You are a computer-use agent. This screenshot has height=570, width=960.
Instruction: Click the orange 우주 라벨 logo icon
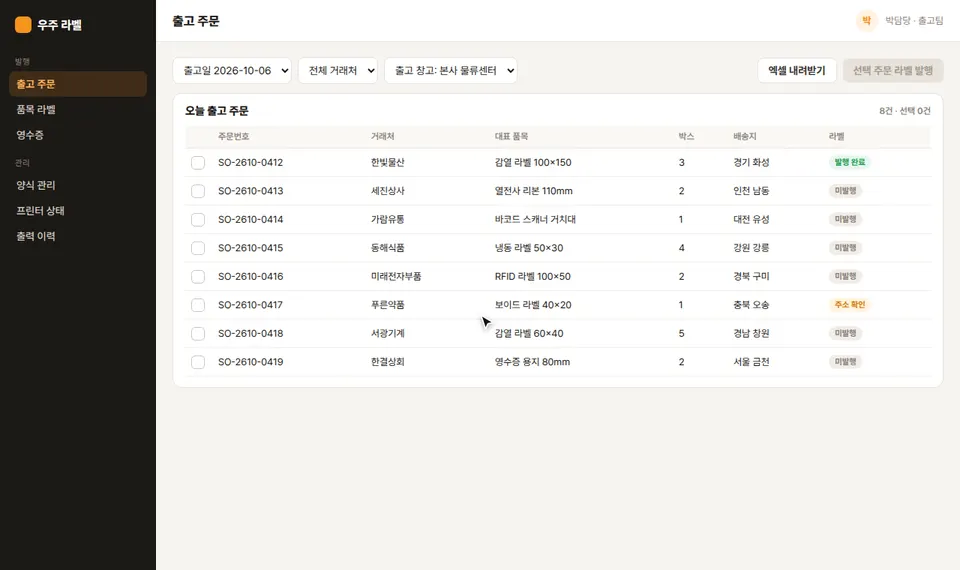coord(23,24)
